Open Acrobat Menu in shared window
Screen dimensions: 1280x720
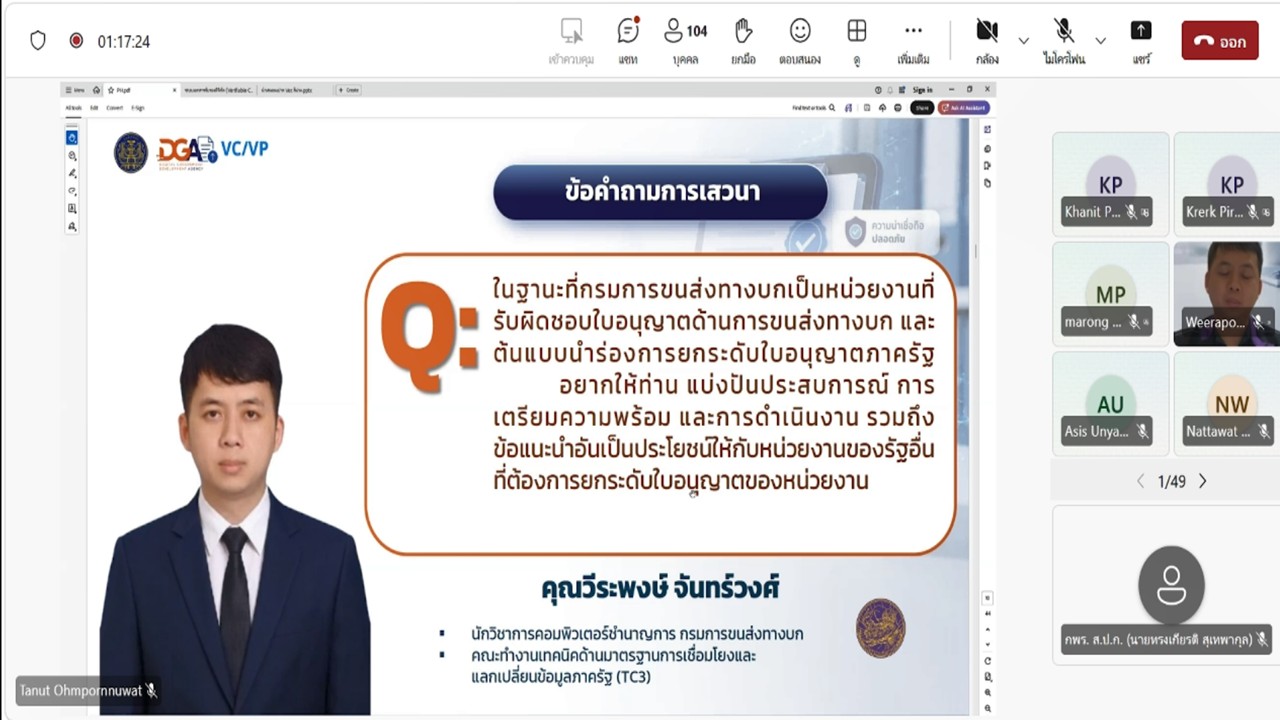point(75,90)
